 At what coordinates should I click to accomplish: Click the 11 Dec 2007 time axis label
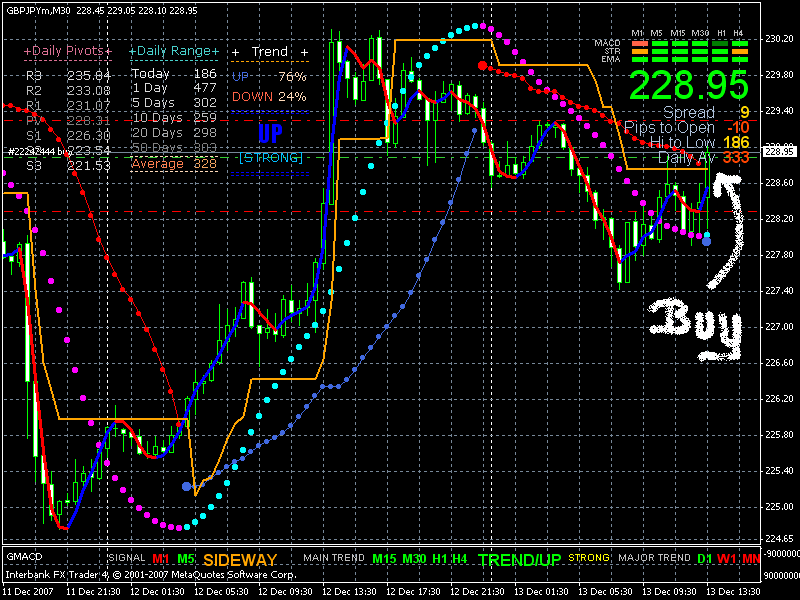28,592
